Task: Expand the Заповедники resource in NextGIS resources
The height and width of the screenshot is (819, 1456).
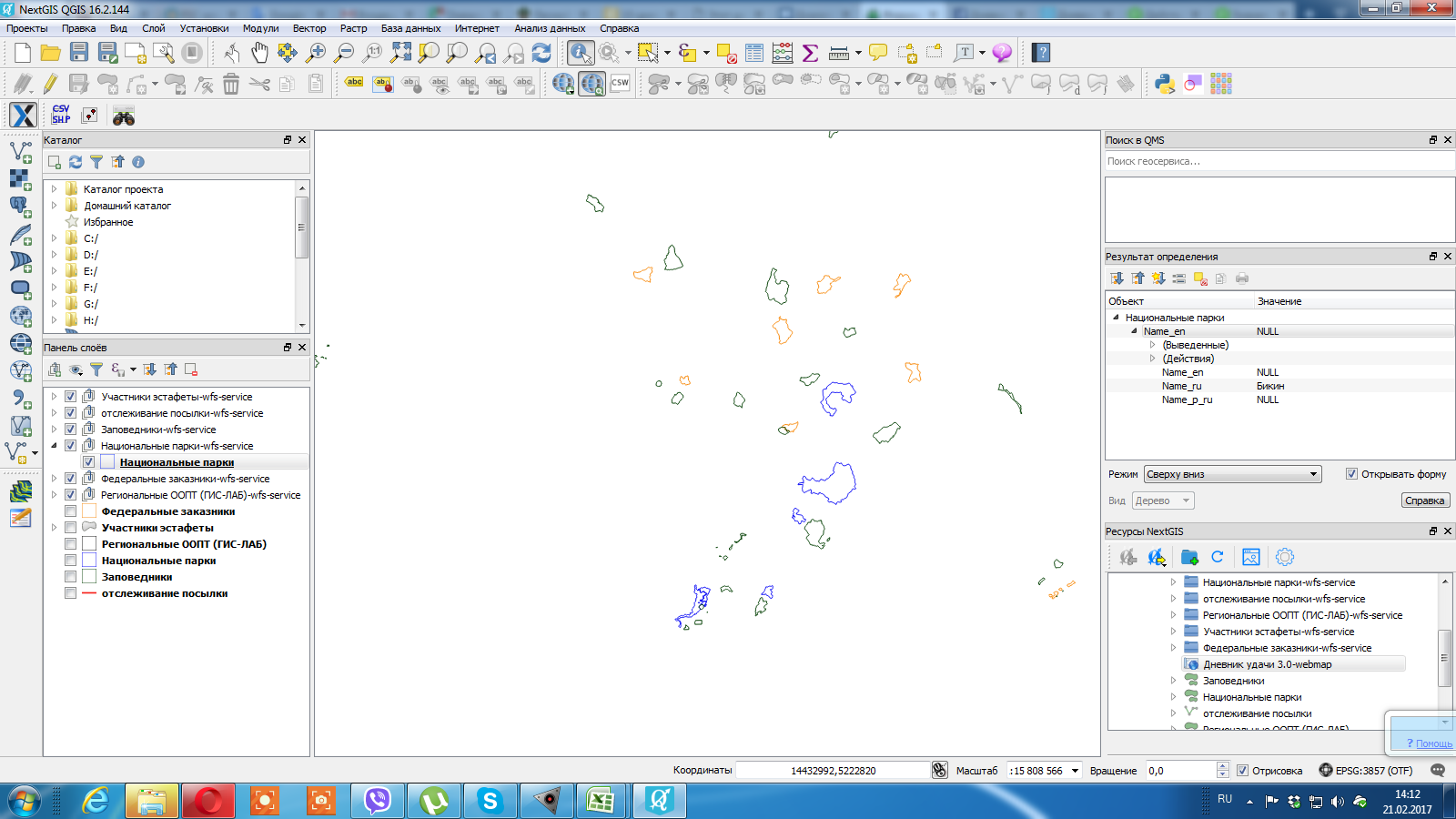Action: point(1173,681)
